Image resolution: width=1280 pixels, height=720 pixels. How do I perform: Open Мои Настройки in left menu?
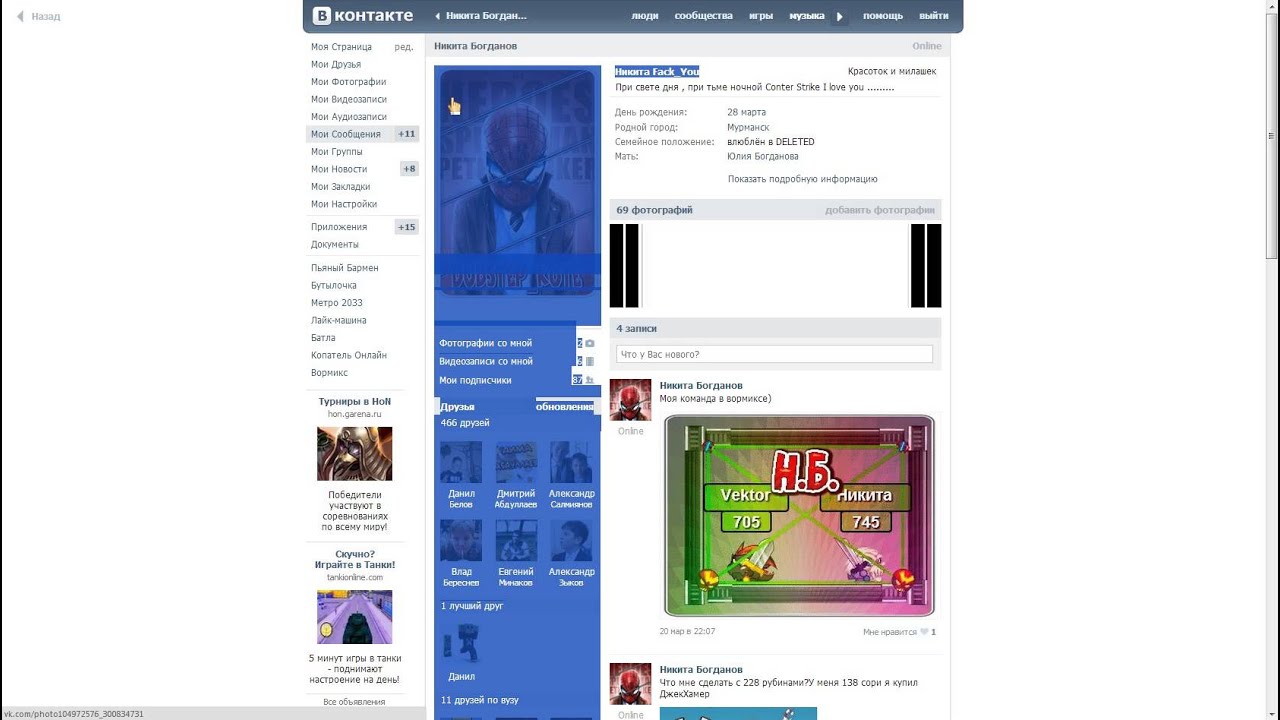(x=344, y=204)
